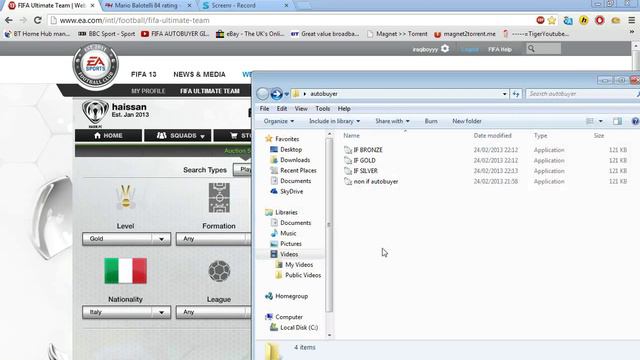This screenshot has width=640, height=360.
Task: Select the IF GOLD application file
Action: coord(360,160)
